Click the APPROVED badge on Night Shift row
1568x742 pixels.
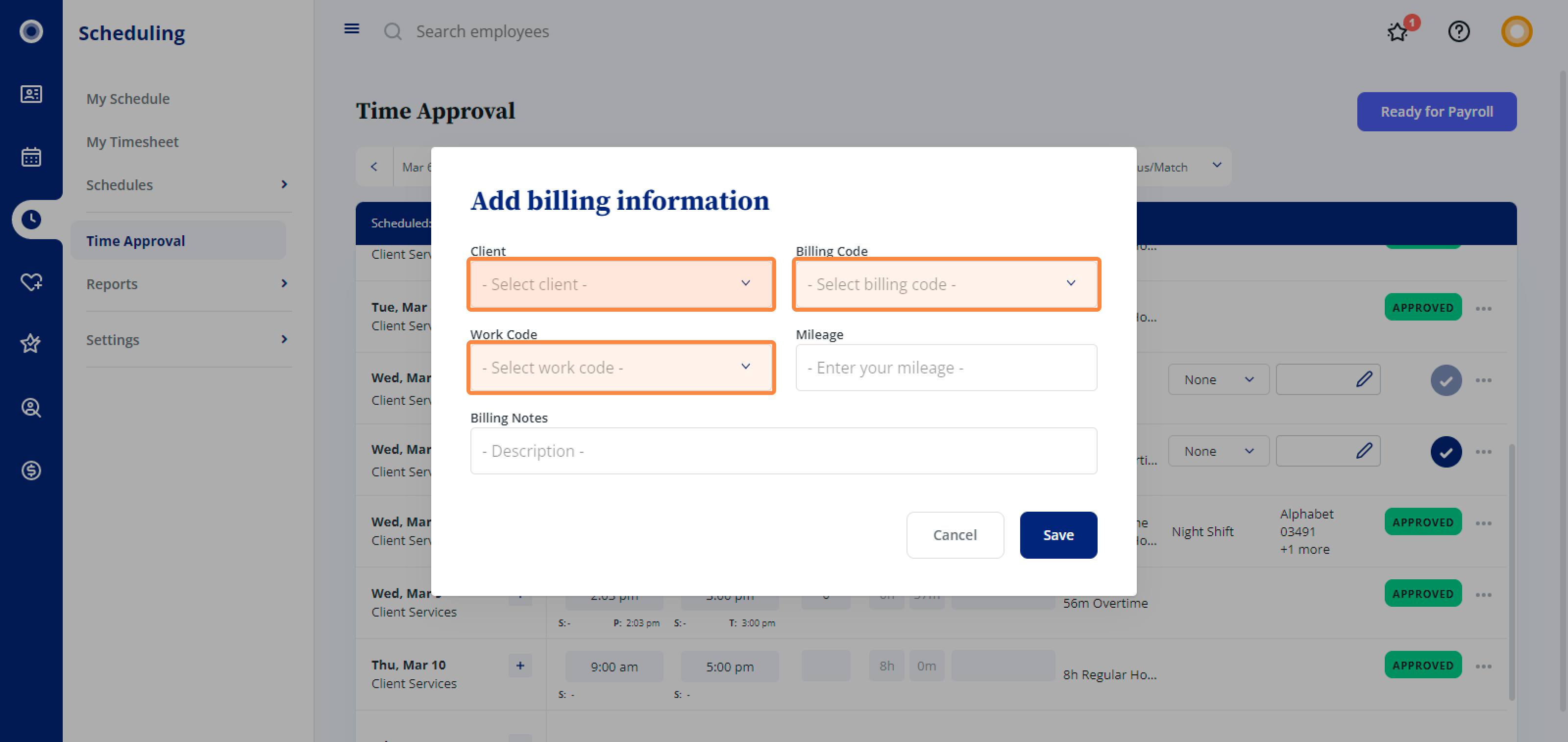(1422, 522)
